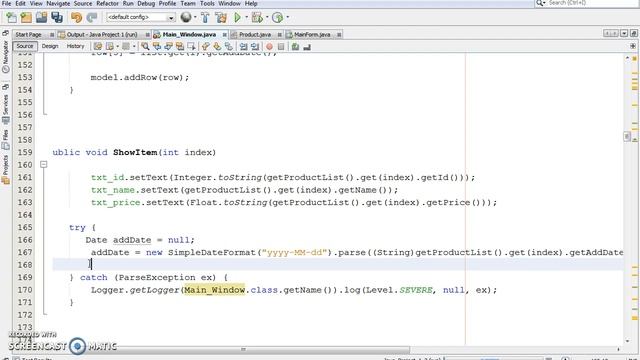Image resolution: width=640 pixels, height=360 pixels.
Task: Click the globe browser icon
Action: (x=186, y=17)
